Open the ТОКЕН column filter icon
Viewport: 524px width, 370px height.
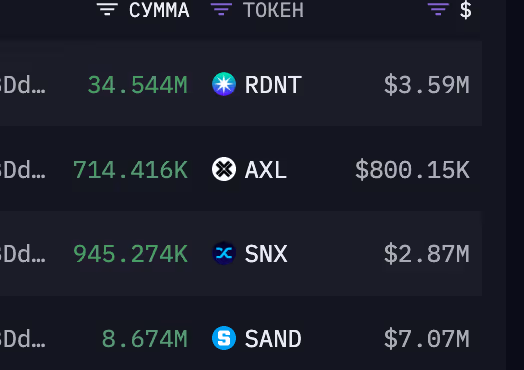pos(221,9)
